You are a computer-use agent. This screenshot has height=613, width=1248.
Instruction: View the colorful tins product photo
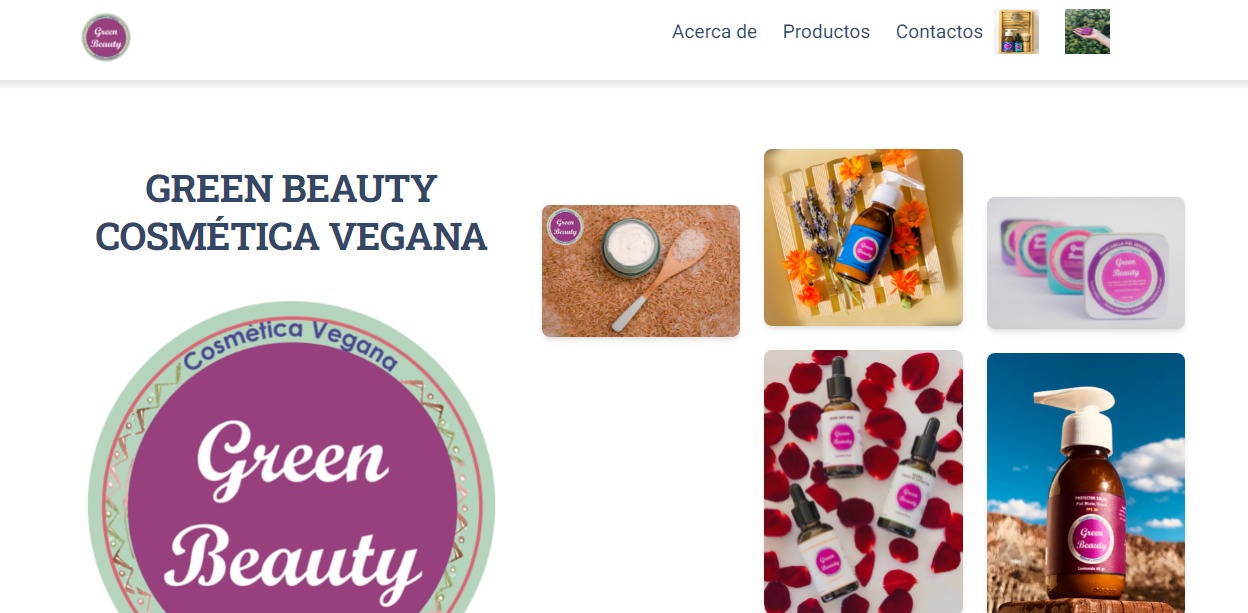[x=1086, y=263]
